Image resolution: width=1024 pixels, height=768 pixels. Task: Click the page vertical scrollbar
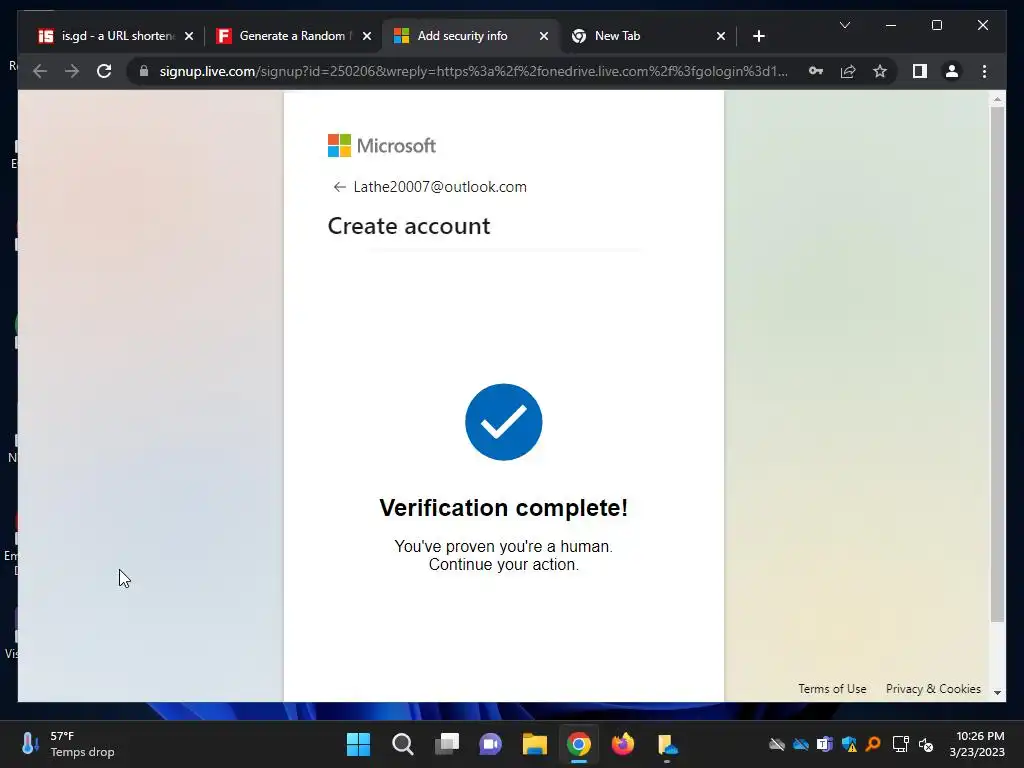[x=997, y=364]
